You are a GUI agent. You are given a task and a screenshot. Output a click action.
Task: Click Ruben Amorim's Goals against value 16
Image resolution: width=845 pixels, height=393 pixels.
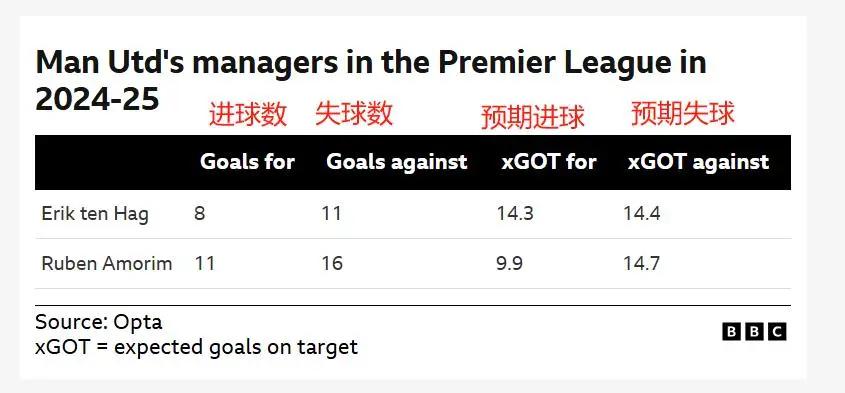(332, 264)
